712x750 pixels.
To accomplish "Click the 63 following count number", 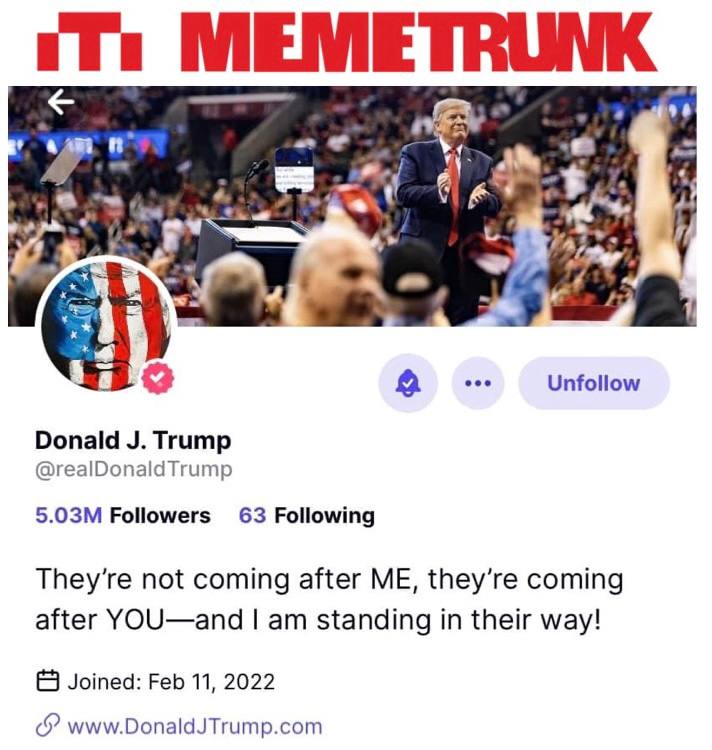I will 252,516.
